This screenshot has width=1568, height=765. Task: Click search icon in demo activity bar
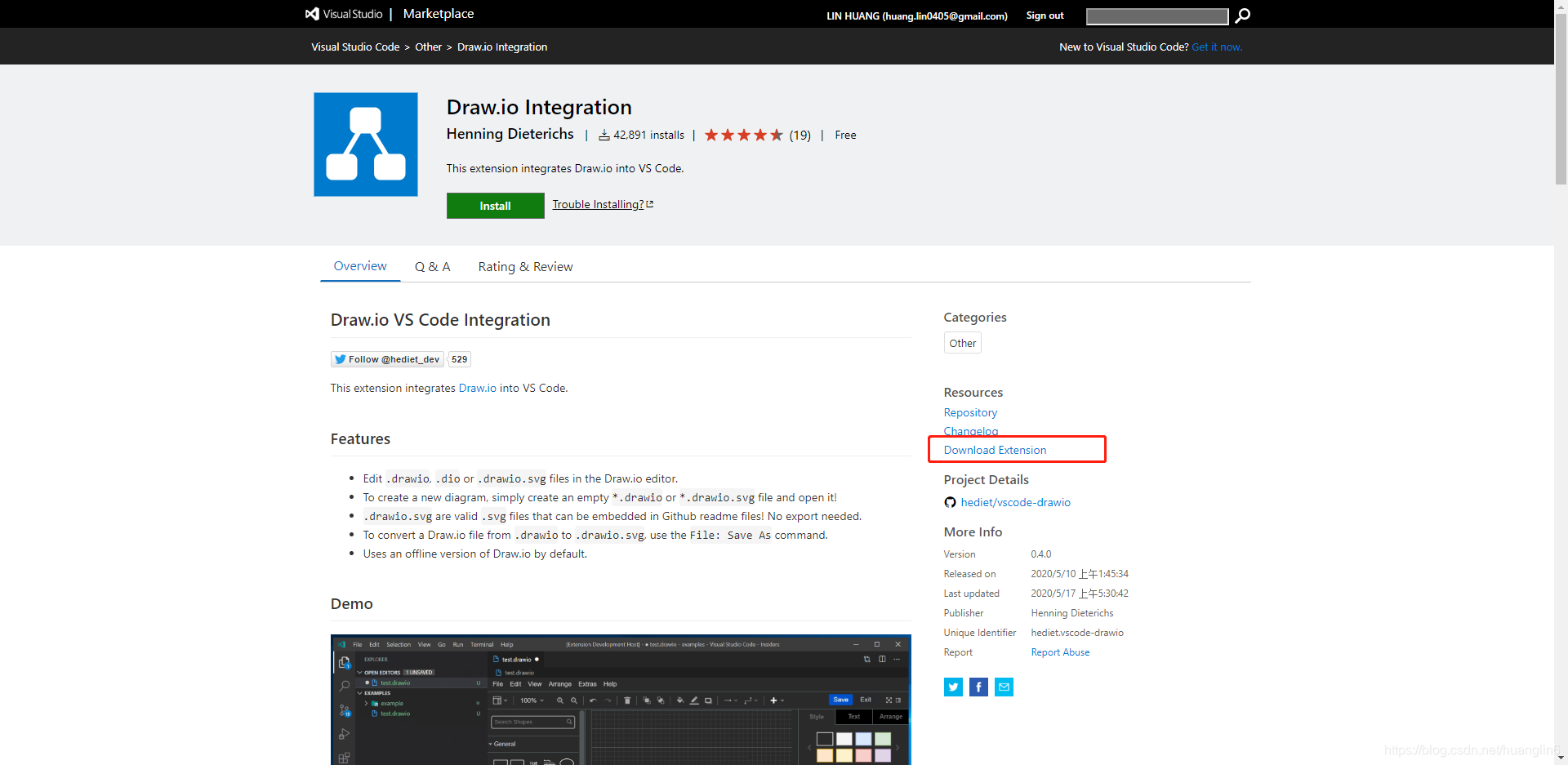pyautogui.click(x=344, y=686)
